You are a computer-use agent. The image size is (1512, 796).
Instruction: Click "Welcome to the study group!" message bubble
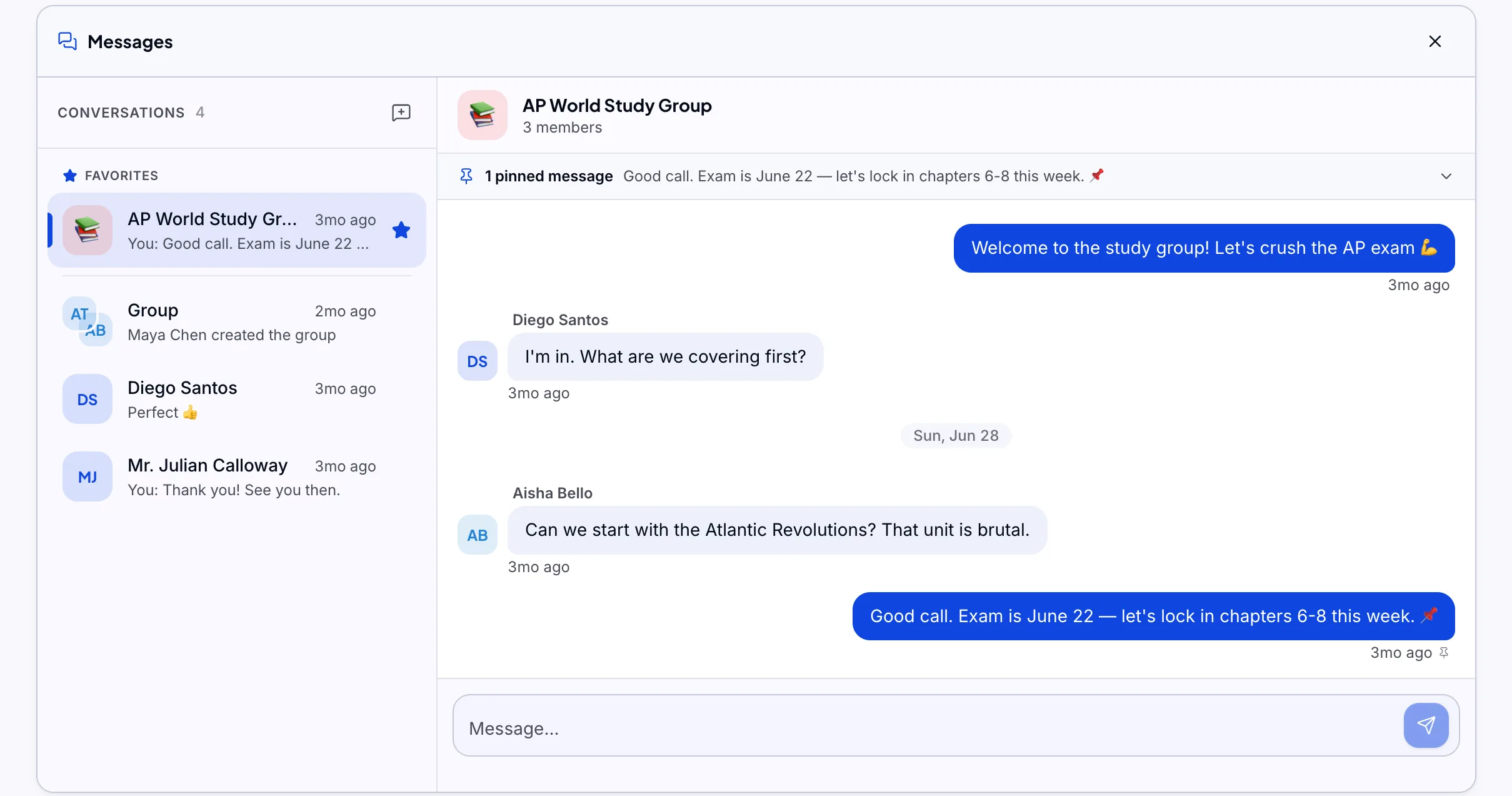click(1204, 248)
